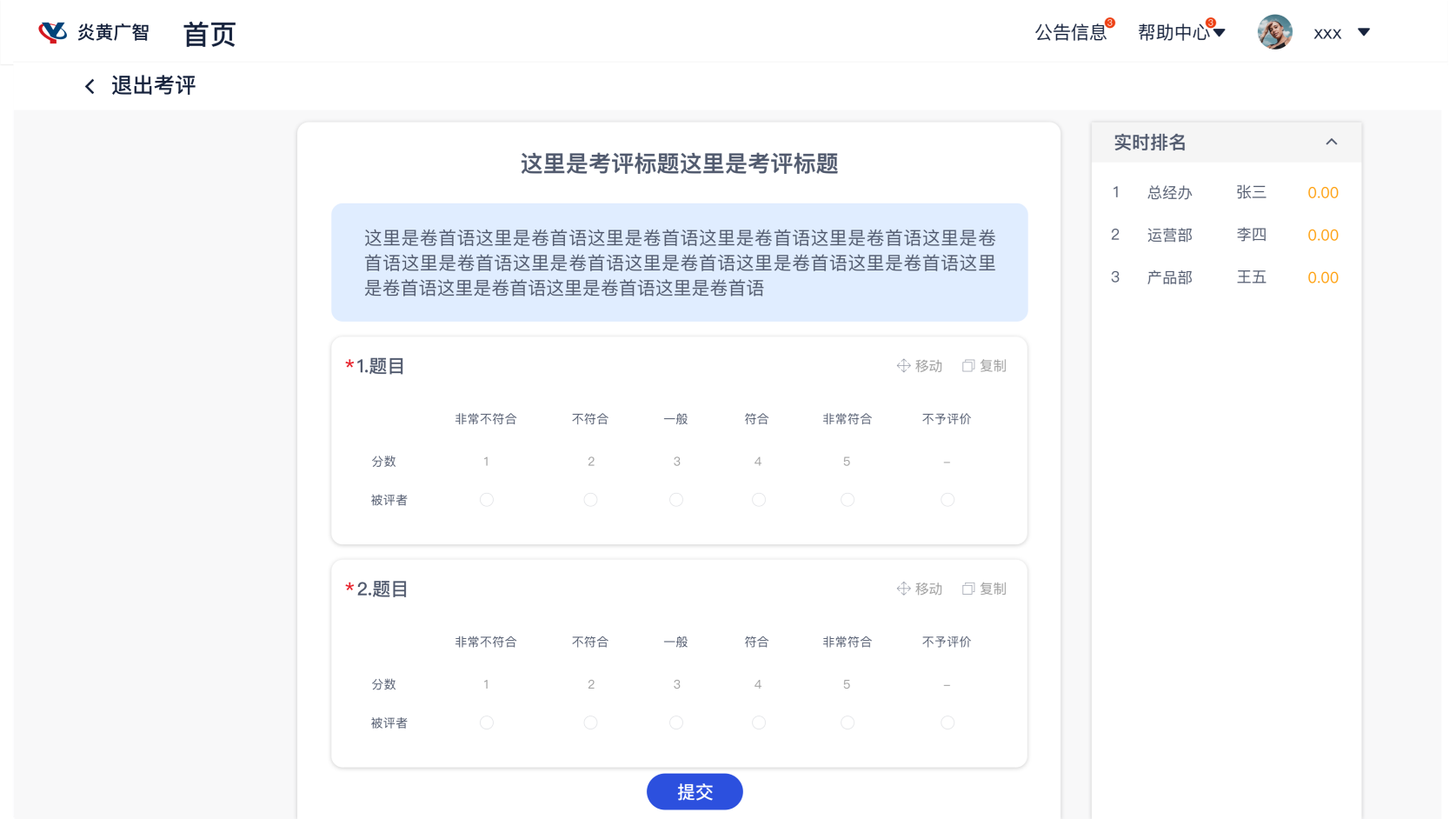The image size is (1456, 819).
Task: Click the back arrow beside 退出考评
Action: coord(90,86)
